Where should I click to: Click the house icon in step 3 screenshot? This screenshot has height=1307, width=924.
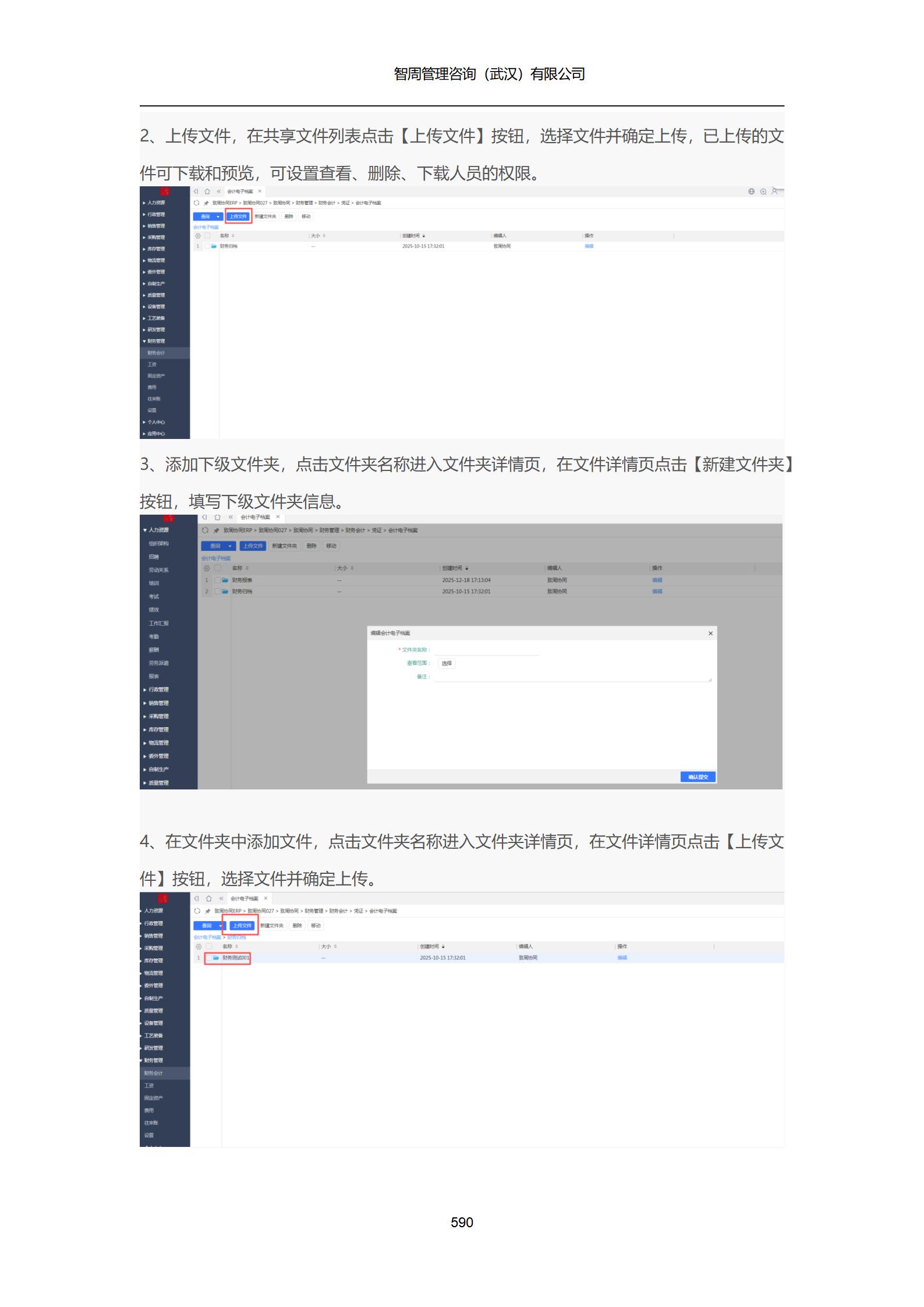(218, 517)
